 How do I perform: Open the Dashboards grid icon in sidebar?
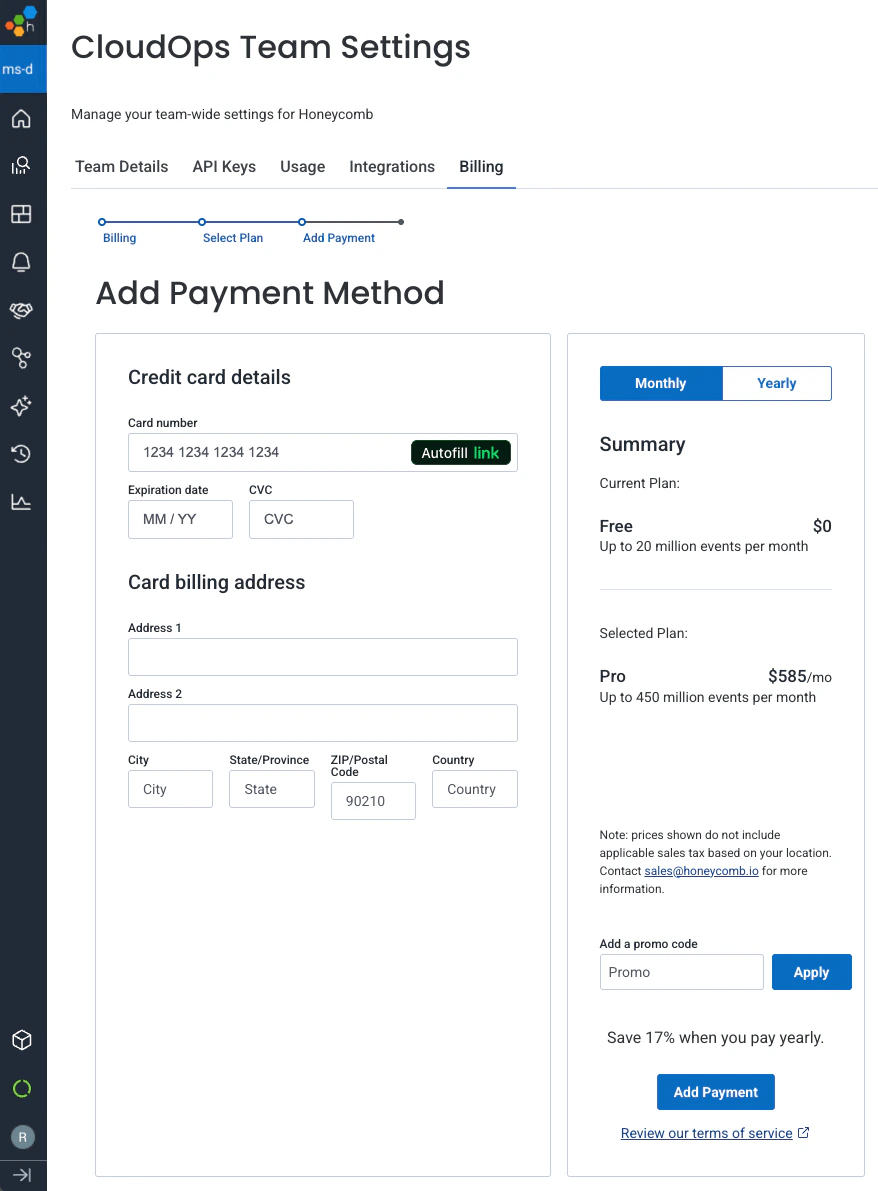coord(22,214)
